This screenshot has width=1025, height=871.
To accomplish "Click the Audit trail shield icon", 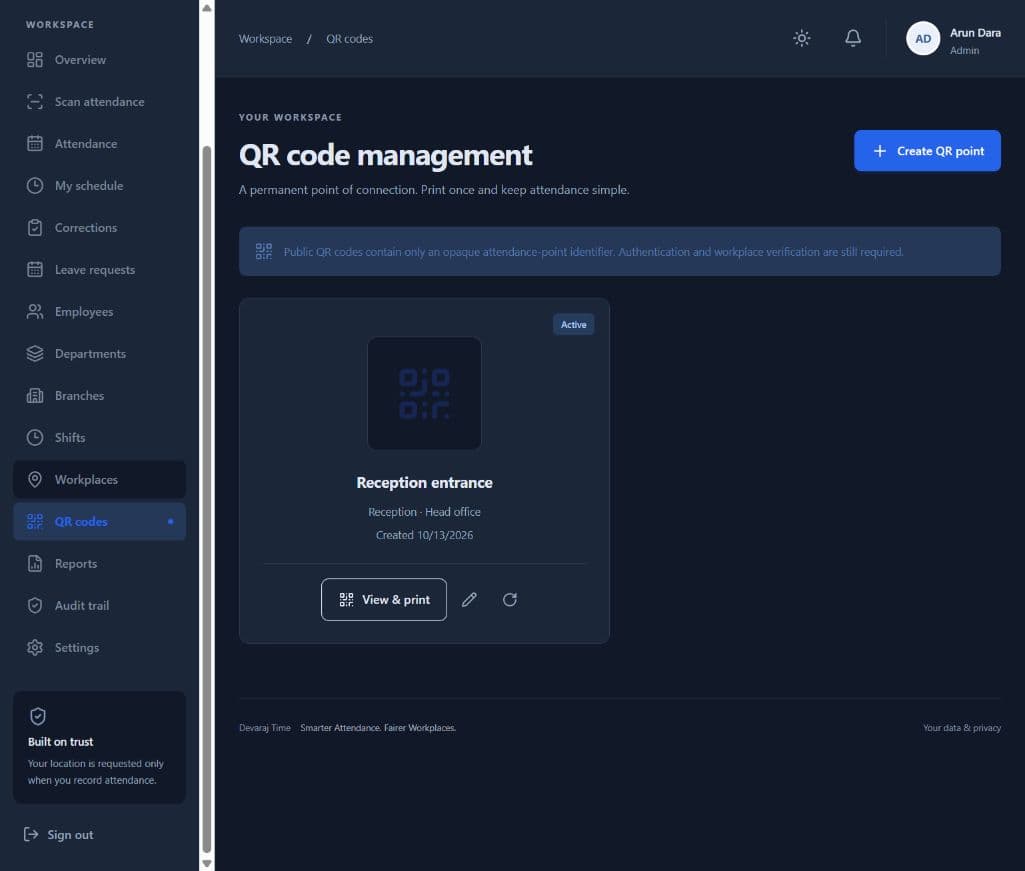I will [x=35, y=606].
